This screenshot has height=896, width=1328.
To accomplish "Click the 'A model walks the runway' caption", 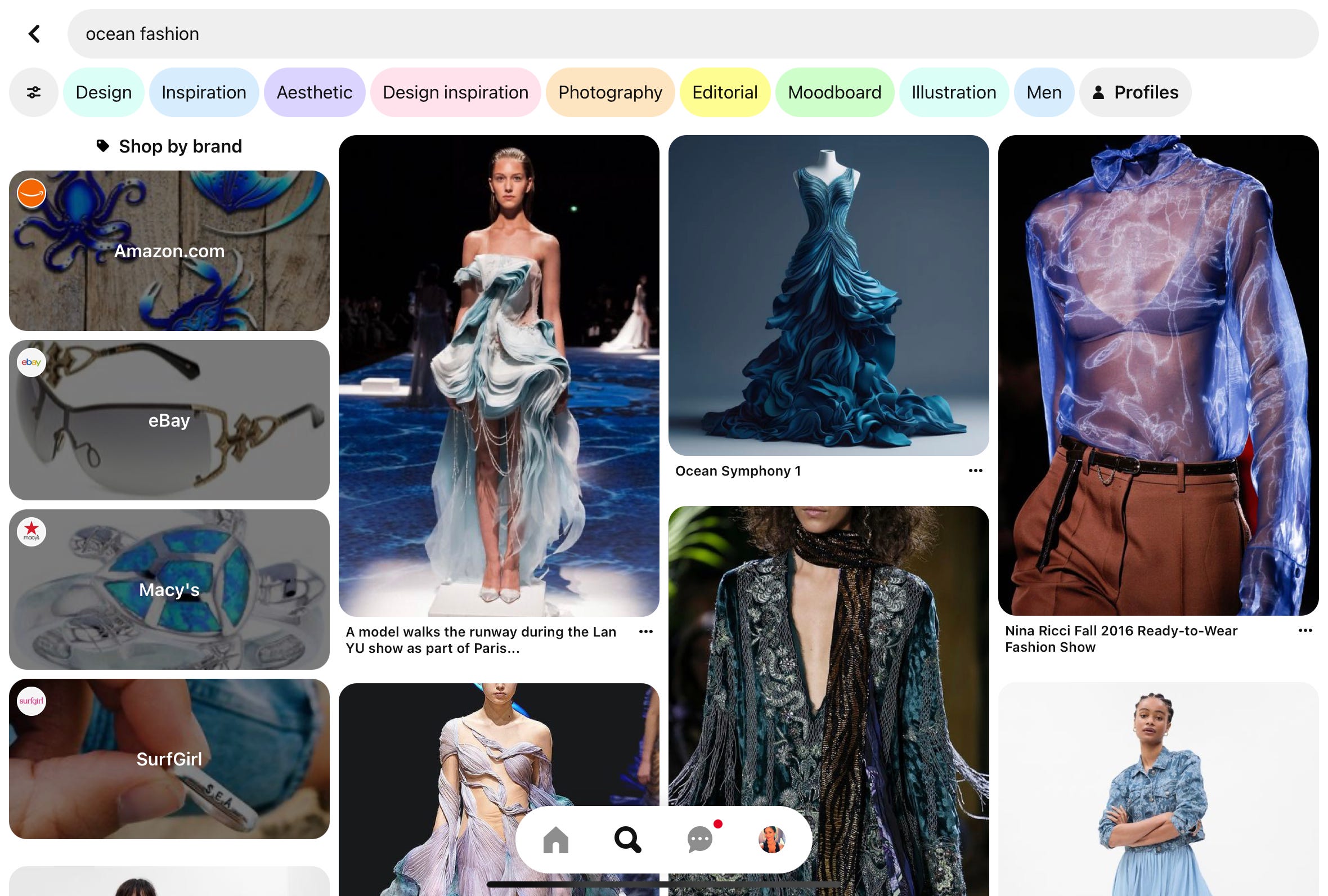I will 481,640.
